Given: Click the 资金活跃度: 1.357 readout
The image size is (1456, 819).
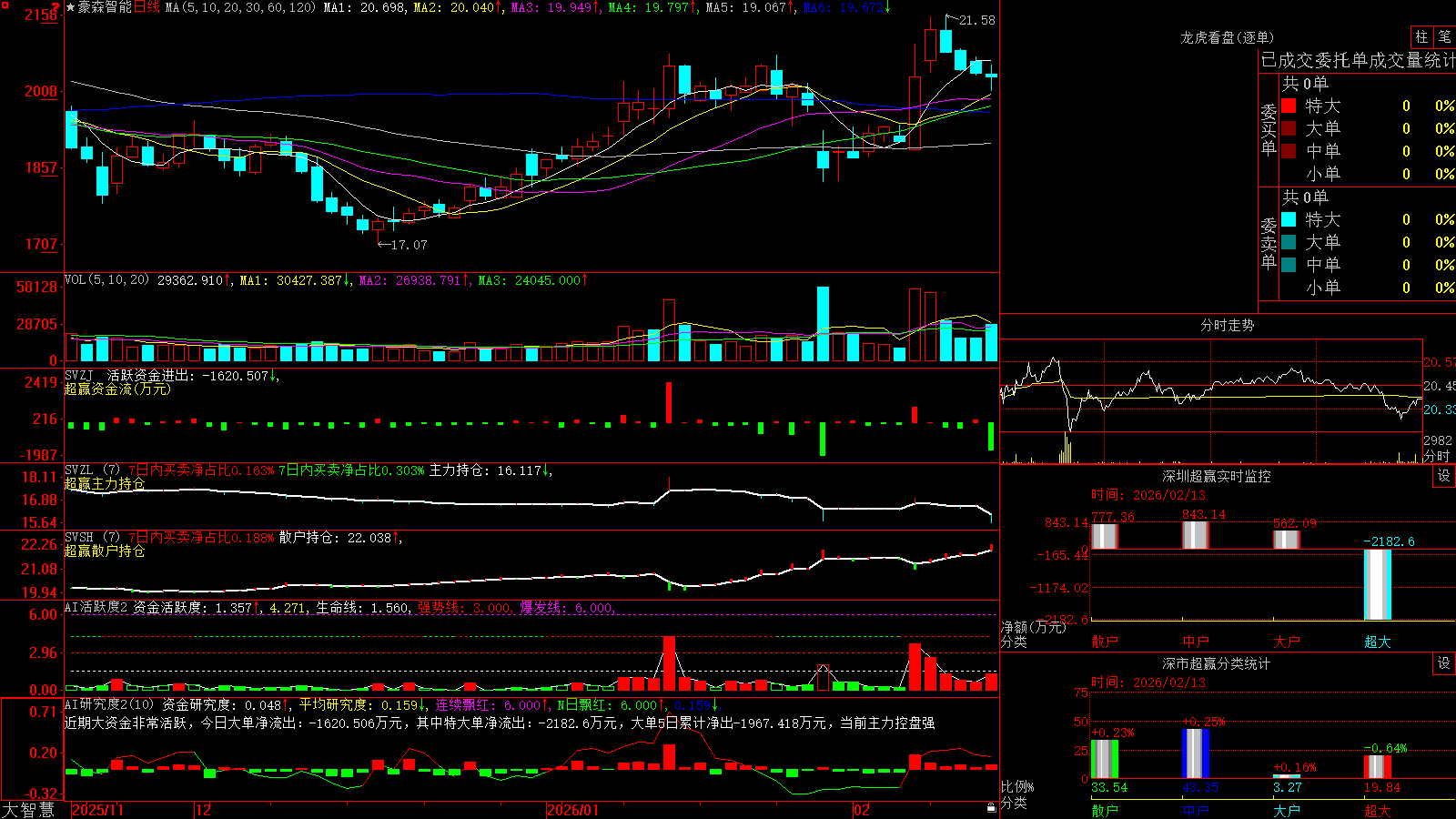Looking at the screenshot, I should 192,607.
